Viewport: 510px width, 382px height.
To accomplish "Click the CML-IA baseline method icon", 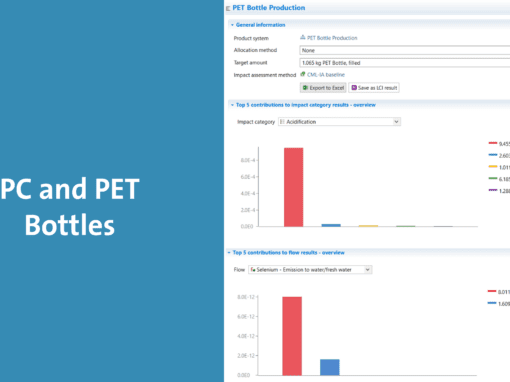I will [x=303, y=74].
